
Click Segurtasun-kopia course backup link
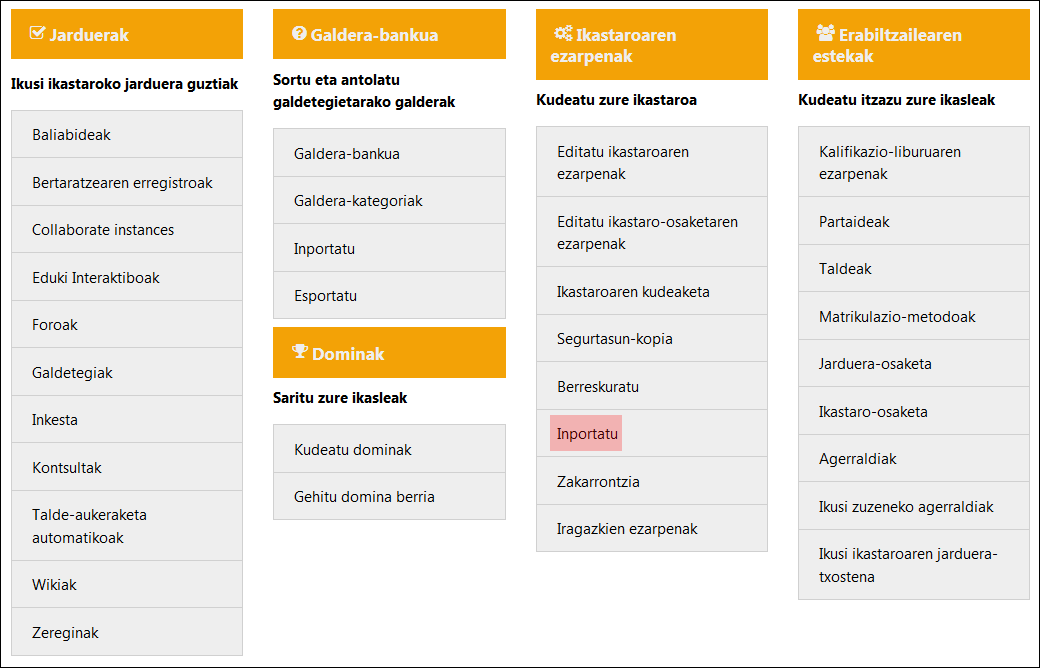click(615, 339)
